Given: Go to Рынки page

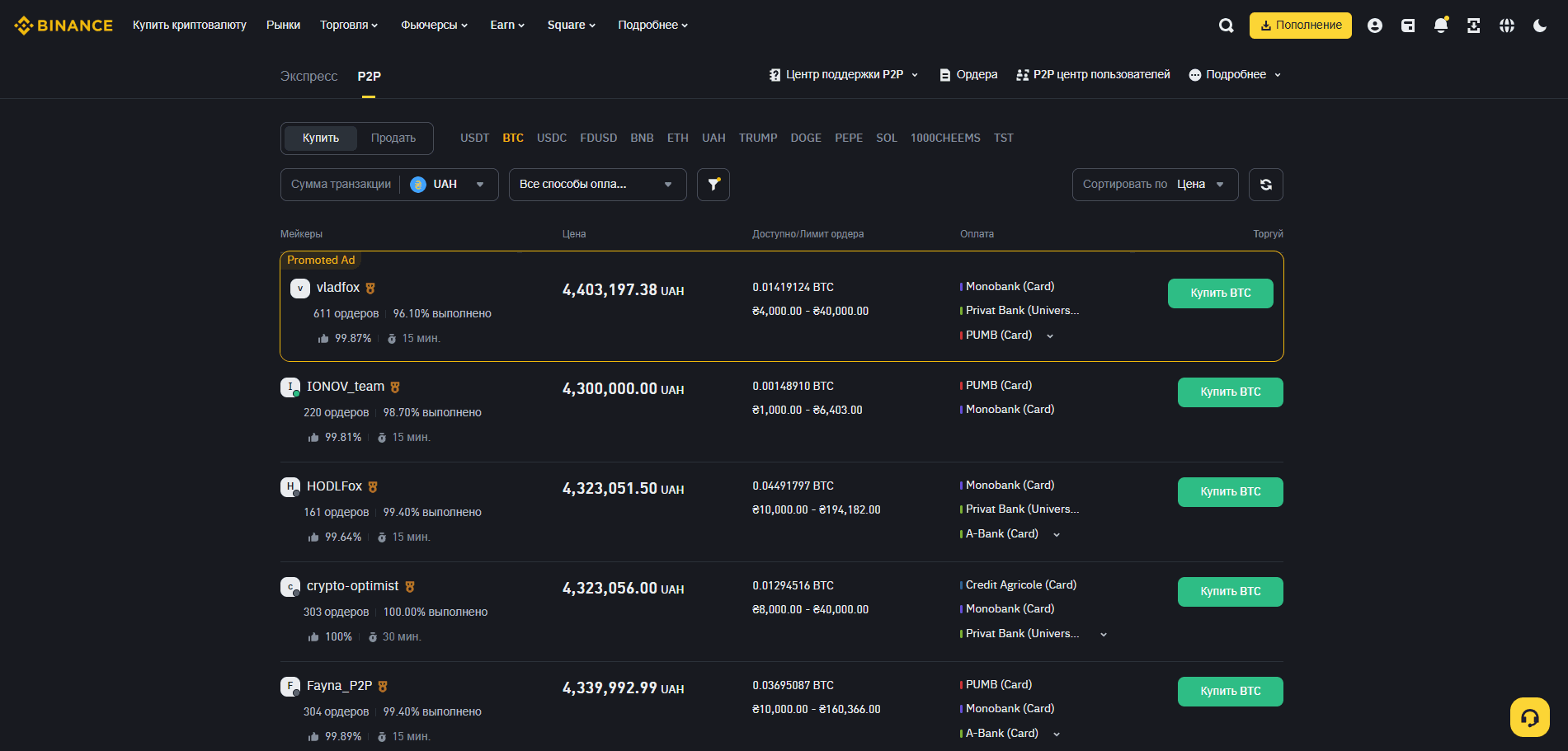Looking at the screenshot, I should (x=283, y=26).
